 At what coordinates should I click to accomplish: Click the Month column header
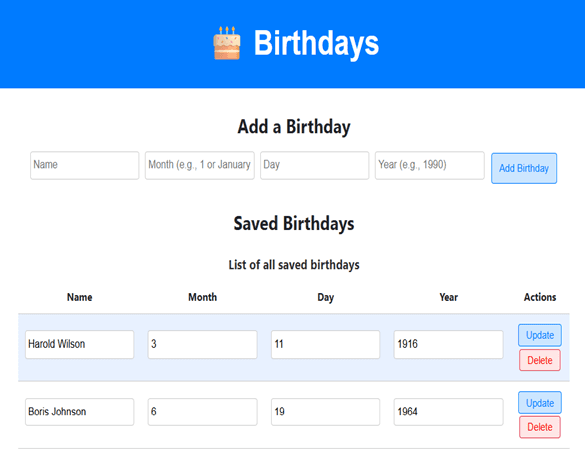[202, 297]
